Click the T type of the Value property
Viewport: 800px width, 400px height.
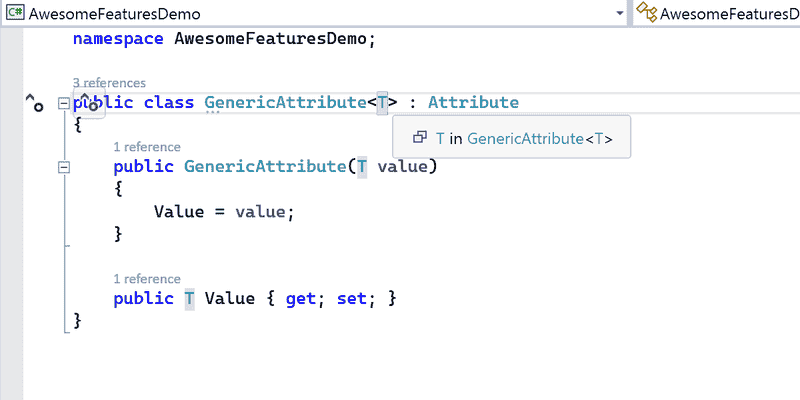point(189,298)
